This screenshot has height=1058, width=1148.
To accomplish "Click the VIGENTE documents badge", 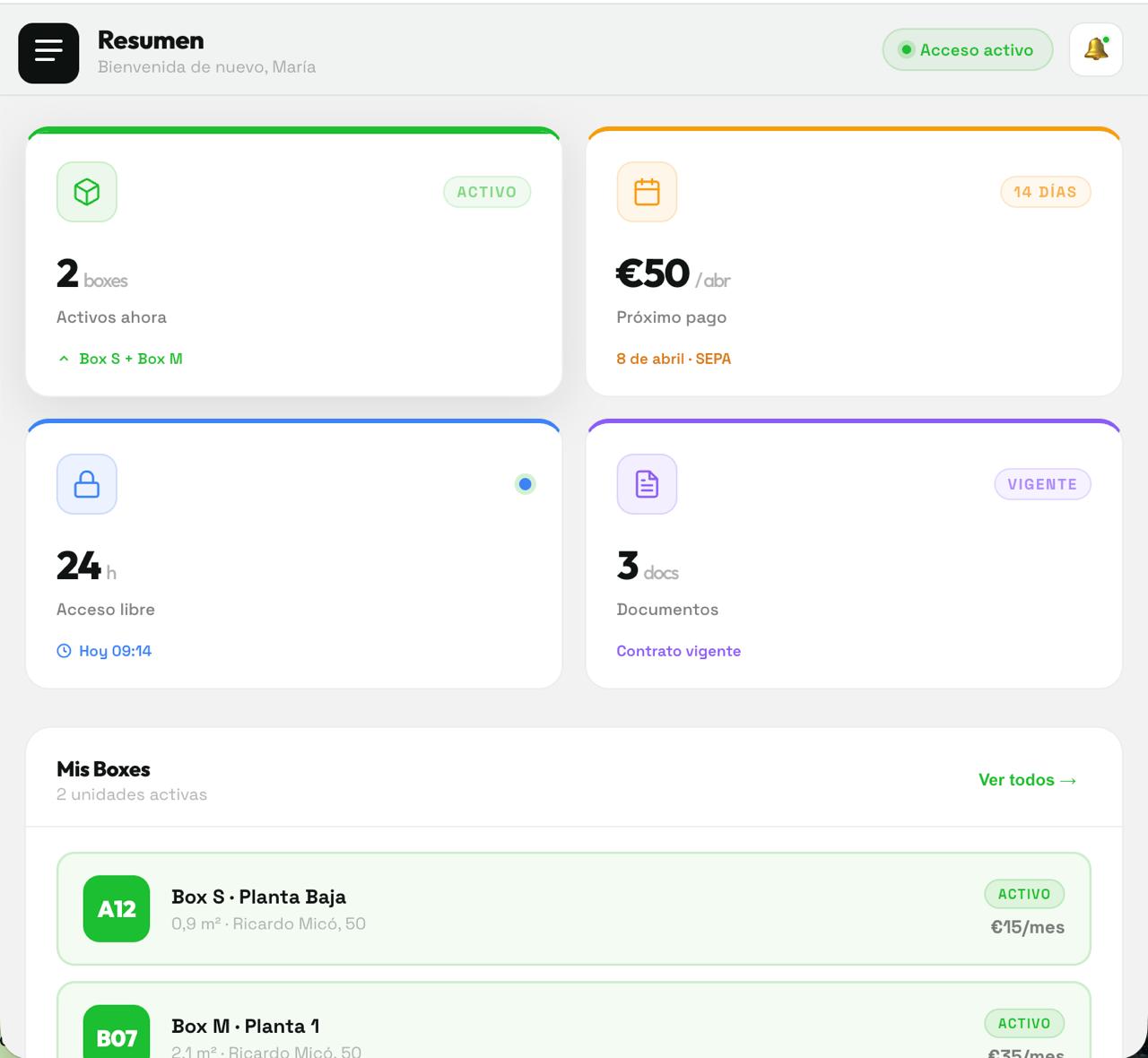I will (x=1042, y=484).
